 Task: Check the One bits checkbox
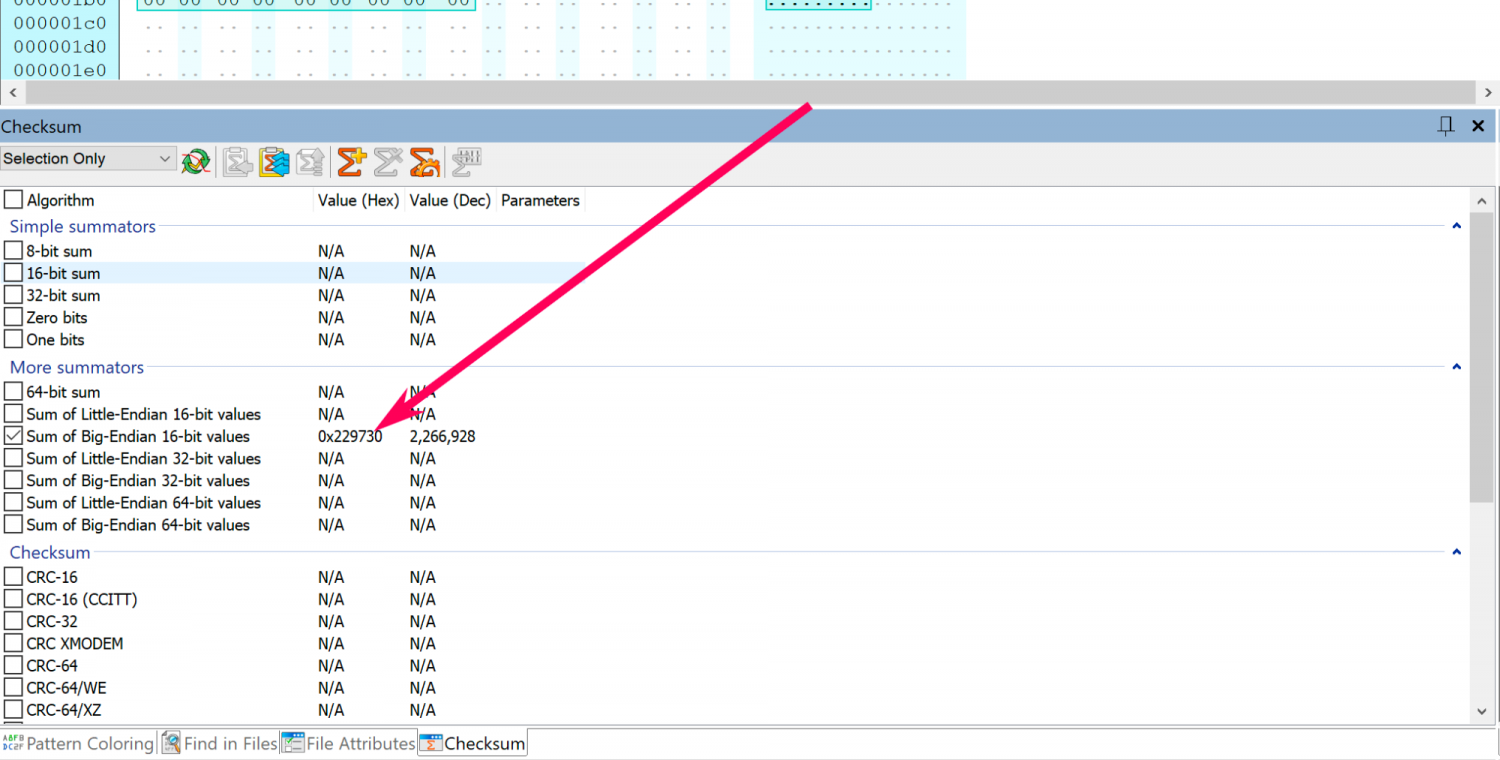point(13,339)
